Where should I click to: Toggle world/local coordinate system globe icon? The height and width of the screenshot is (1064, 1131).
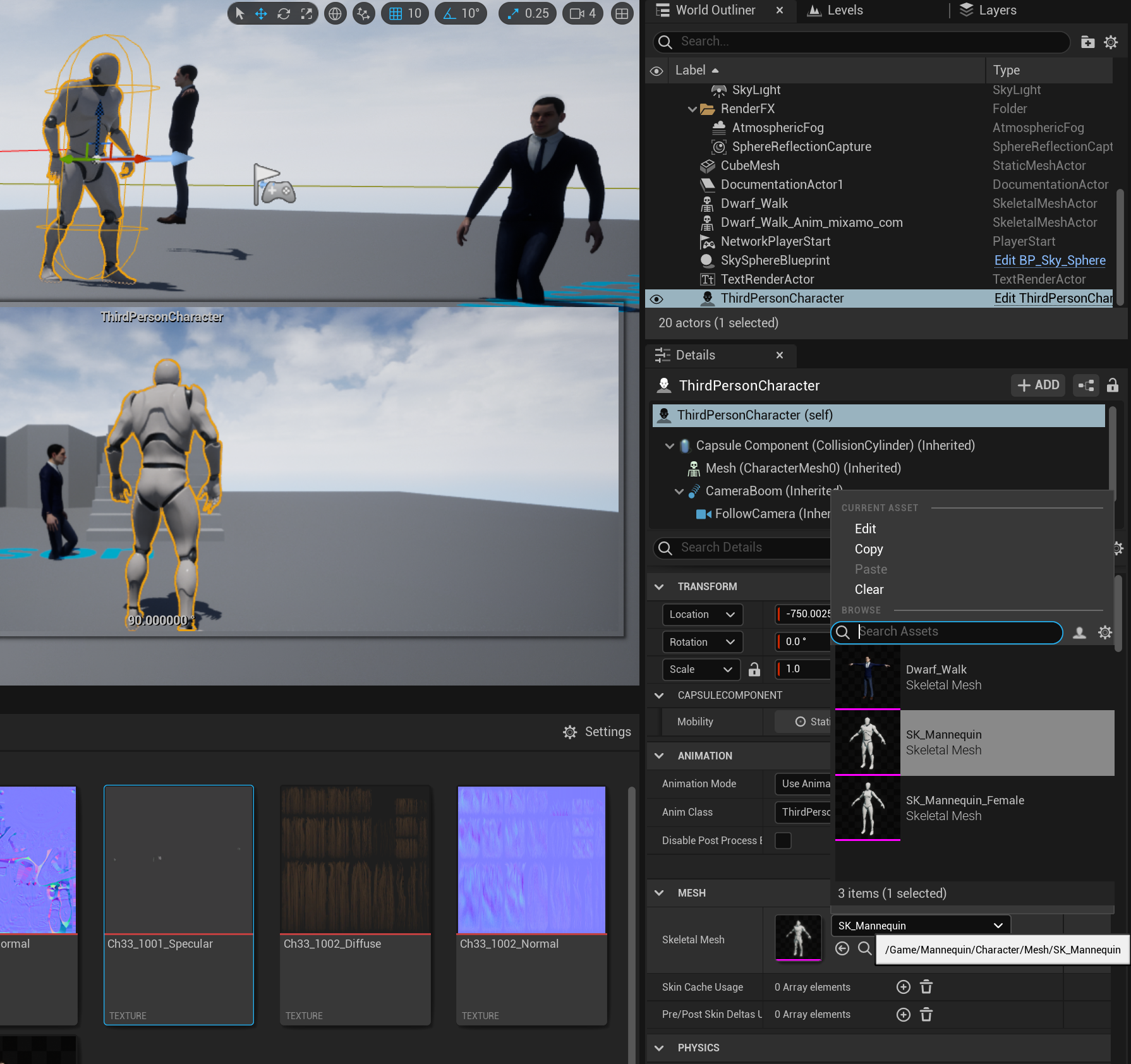[x=335, y=13]
